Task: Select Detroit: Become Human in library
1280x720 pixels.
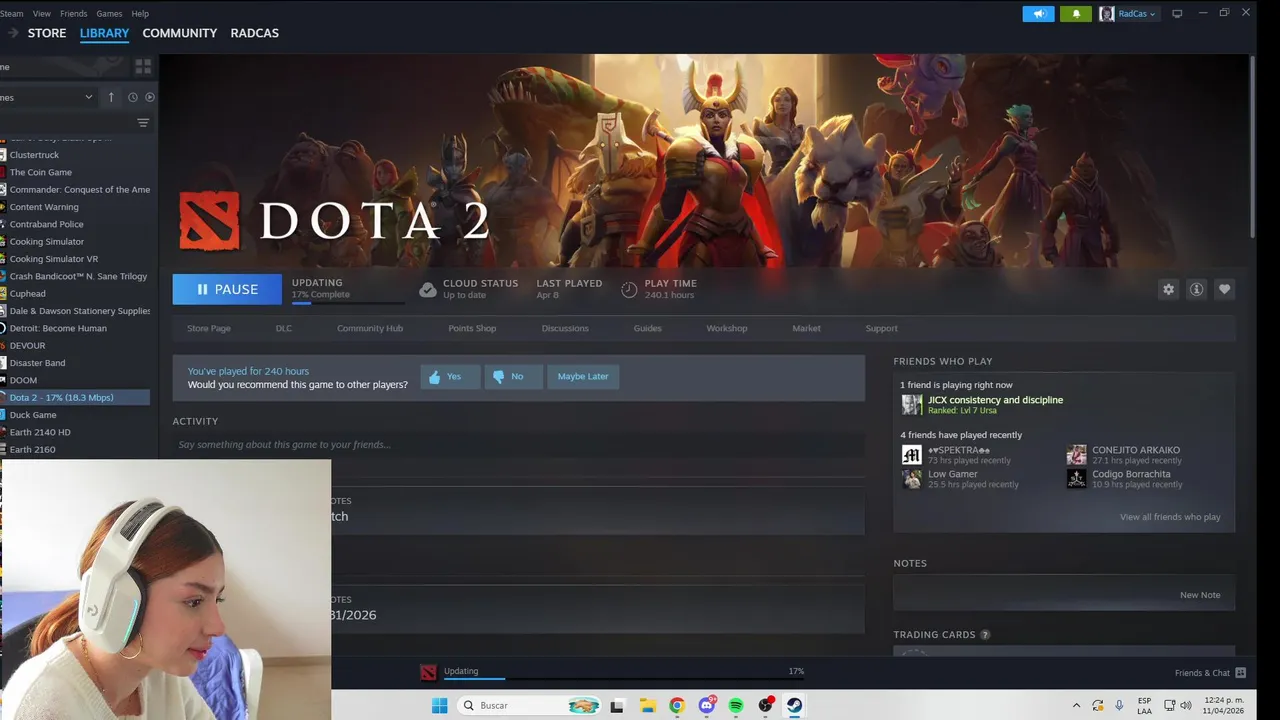Action: click(58, 328)
